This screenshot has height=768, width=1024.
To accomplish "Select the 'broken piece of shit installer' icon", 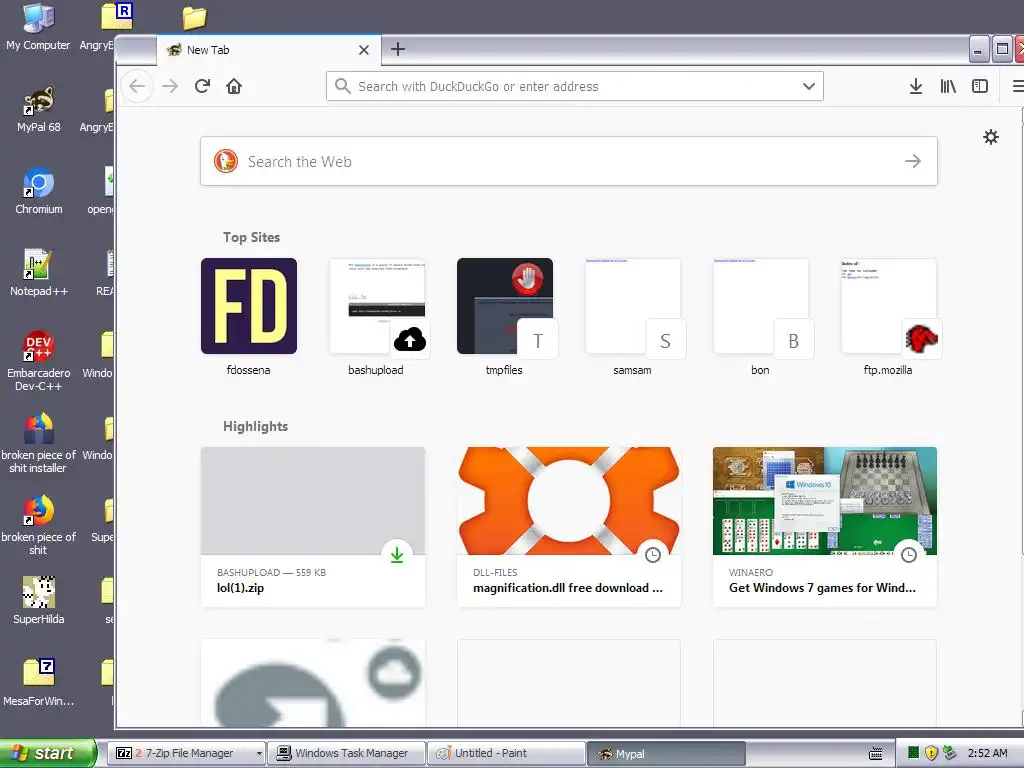I will (x=39, y=443).
